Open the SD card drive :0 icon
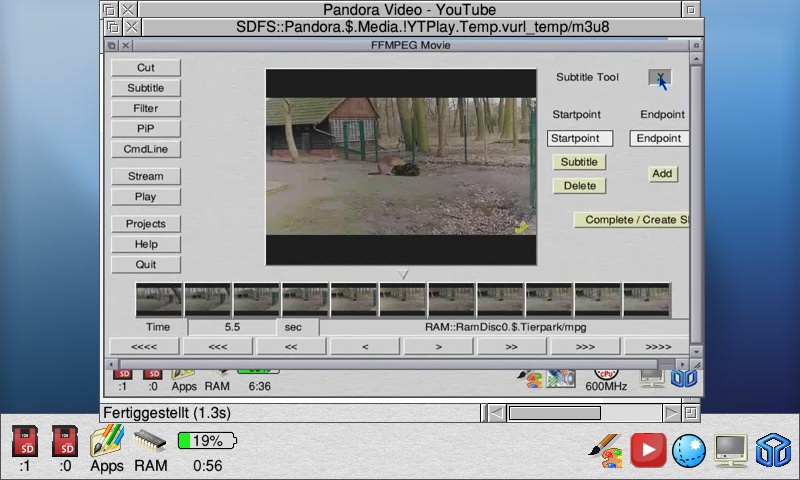The image size is (800, 480). 65,441
